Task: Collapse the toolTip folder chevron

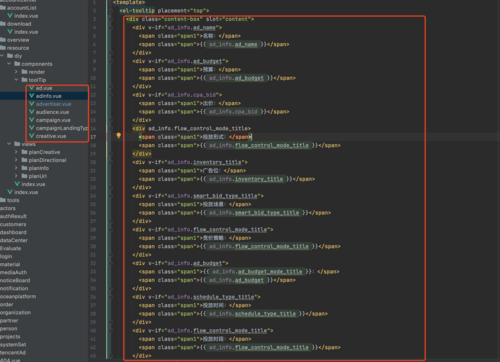Action: (x=16, y=80)
